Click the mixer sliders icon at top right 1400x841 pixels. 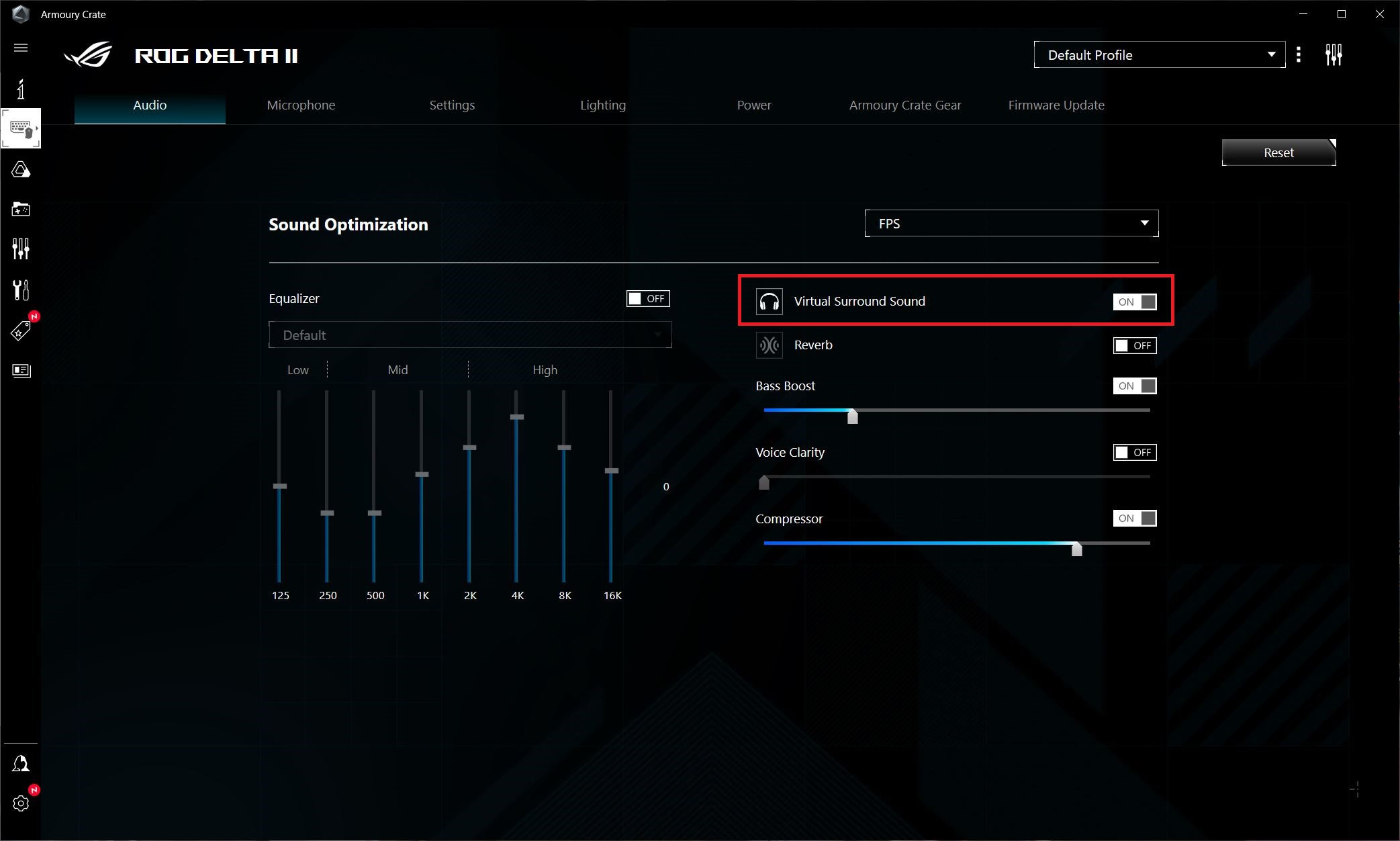coord(1334,54)
